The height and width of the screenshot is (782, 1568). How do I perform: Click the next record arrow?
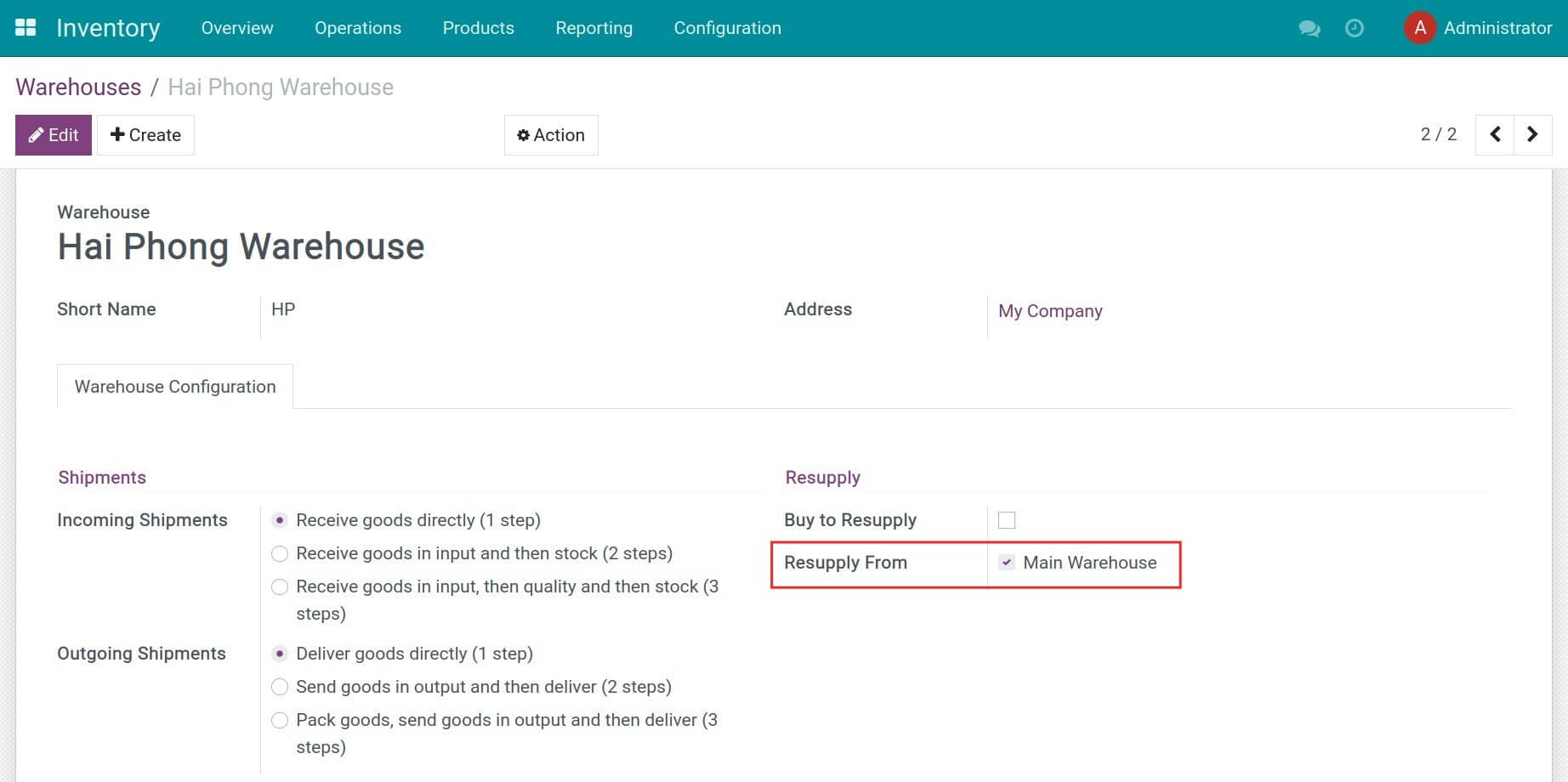[x=1532, y=134]
